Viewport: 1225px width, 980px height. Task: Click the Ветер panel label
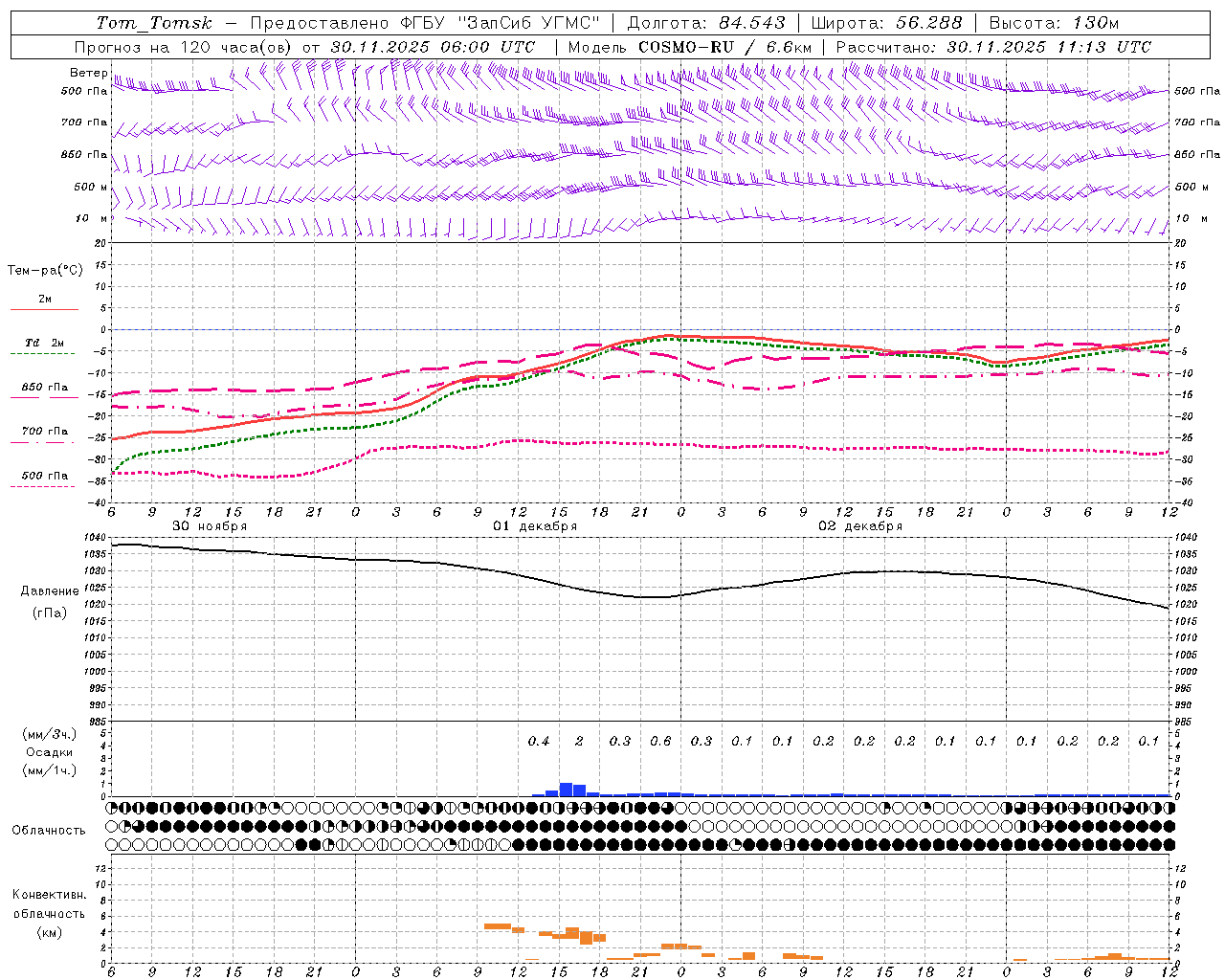coord(88,73)
